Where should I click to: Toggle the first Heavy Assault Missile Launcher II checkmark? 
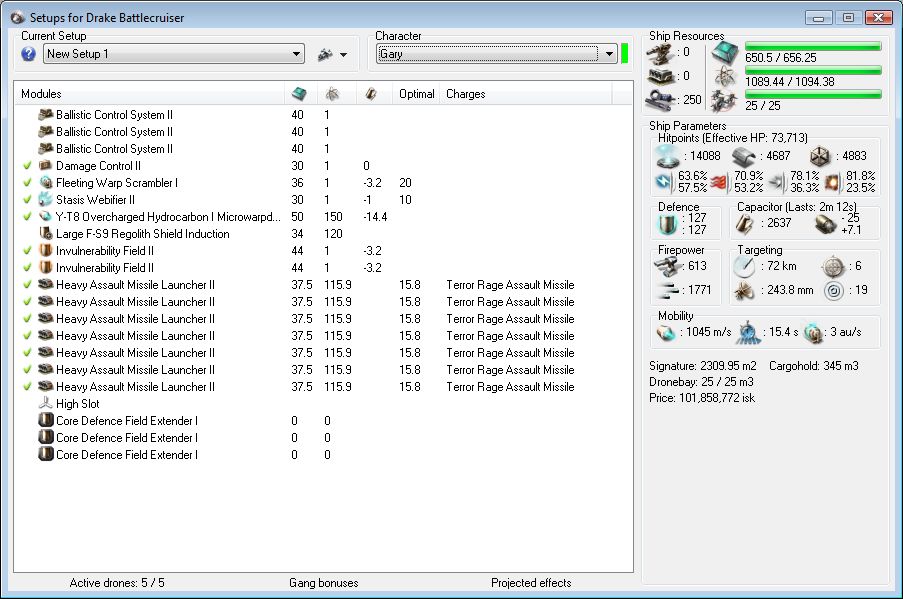[x=27, y=285]
